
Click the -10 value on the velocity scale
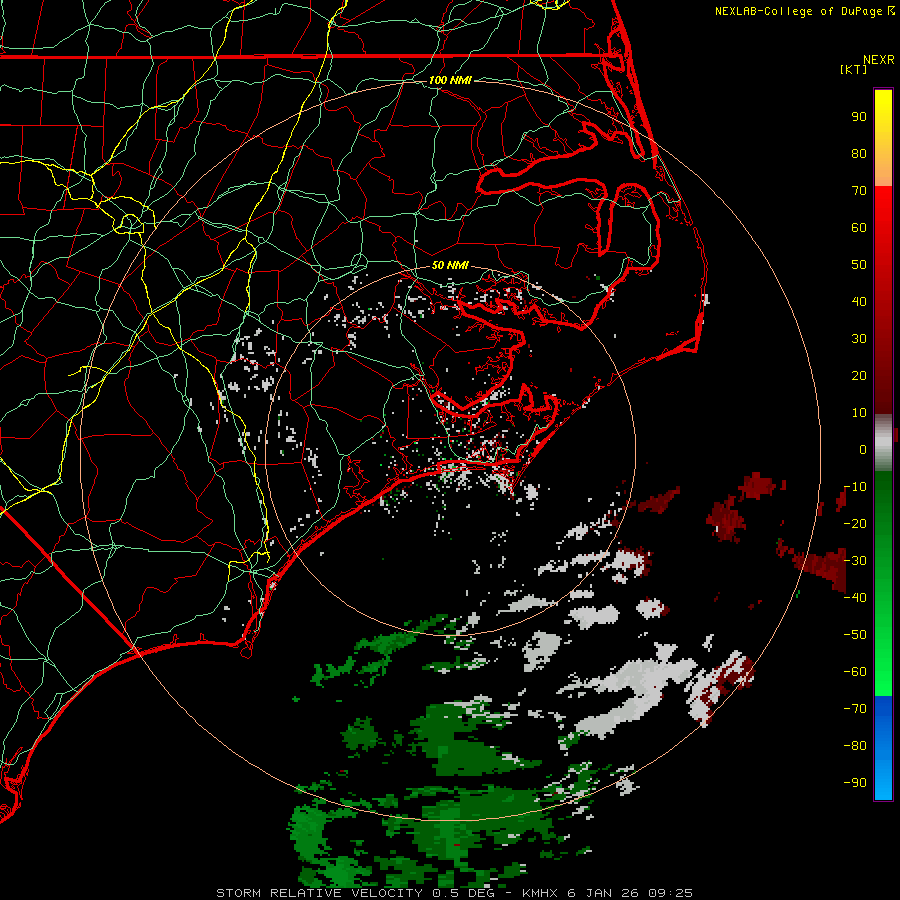855,487
